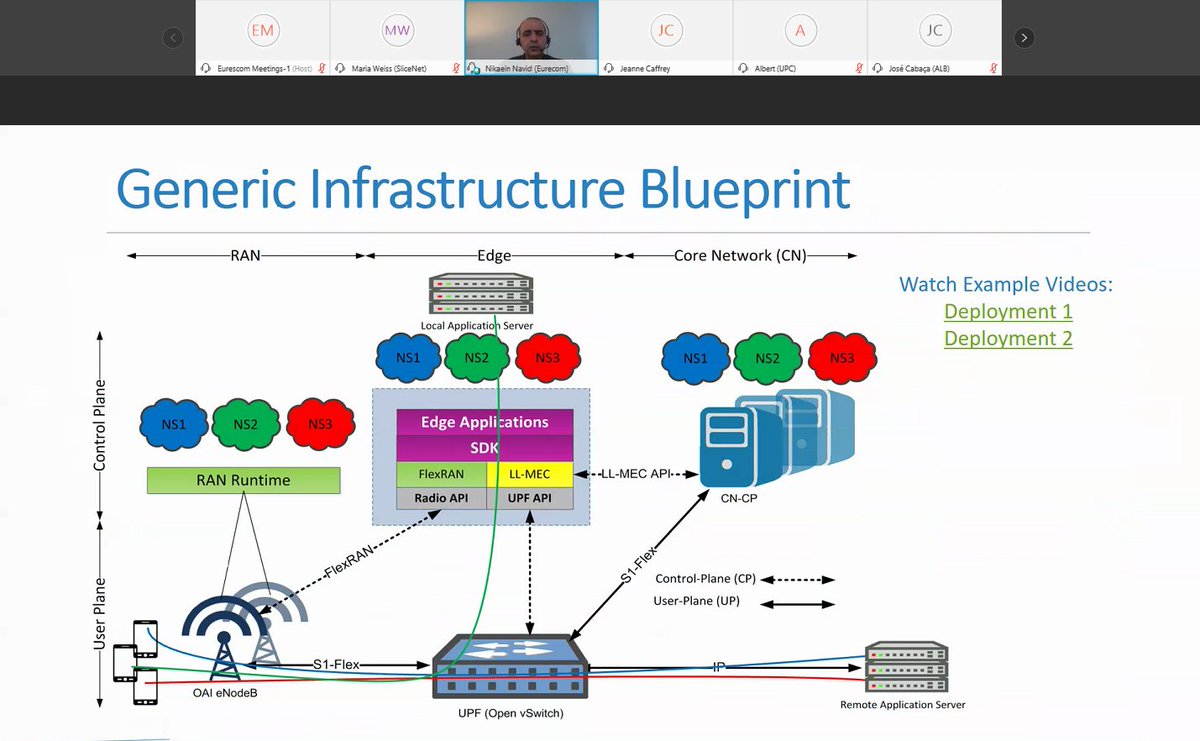Select the red NS3 cloud
Viewport: 1200px width, 741px height.
(320, 424)
